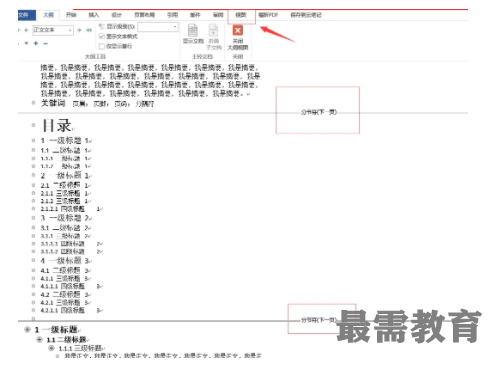The width and height of the screenshot is (488, 366).
Task: Toggle the 显示文本格式 checkbox
Action: click(x=102, y=36)
